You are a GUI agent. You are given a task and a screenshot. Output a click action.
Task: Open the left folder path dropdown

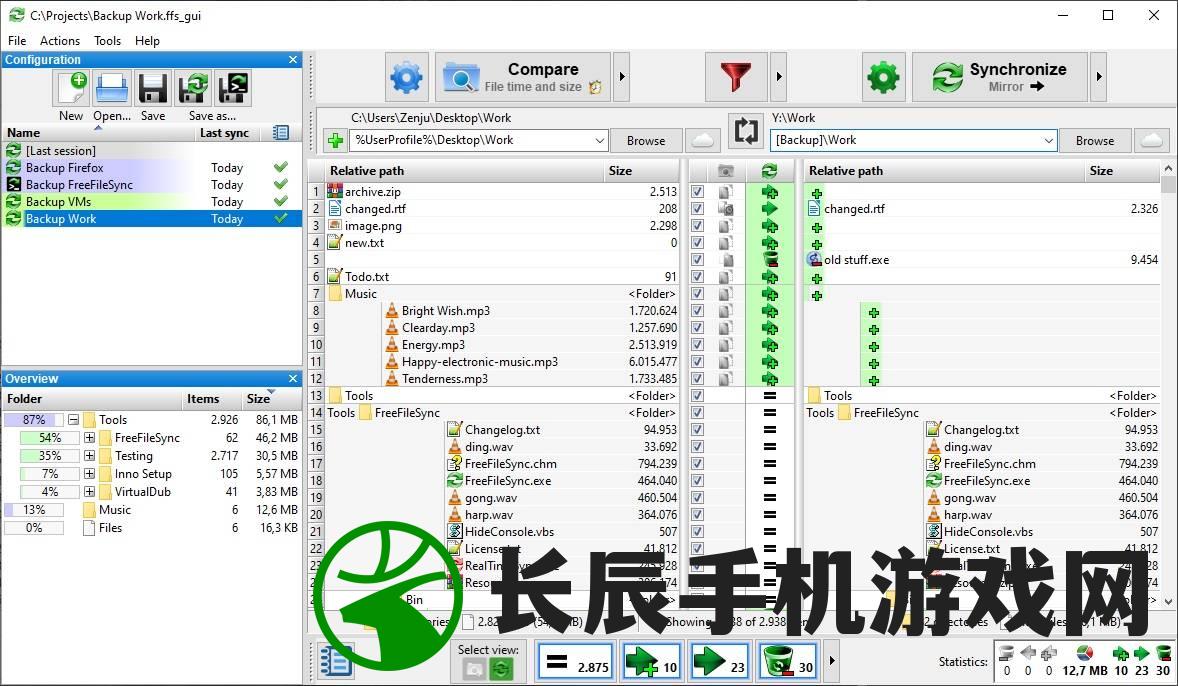tap(600, 141)
